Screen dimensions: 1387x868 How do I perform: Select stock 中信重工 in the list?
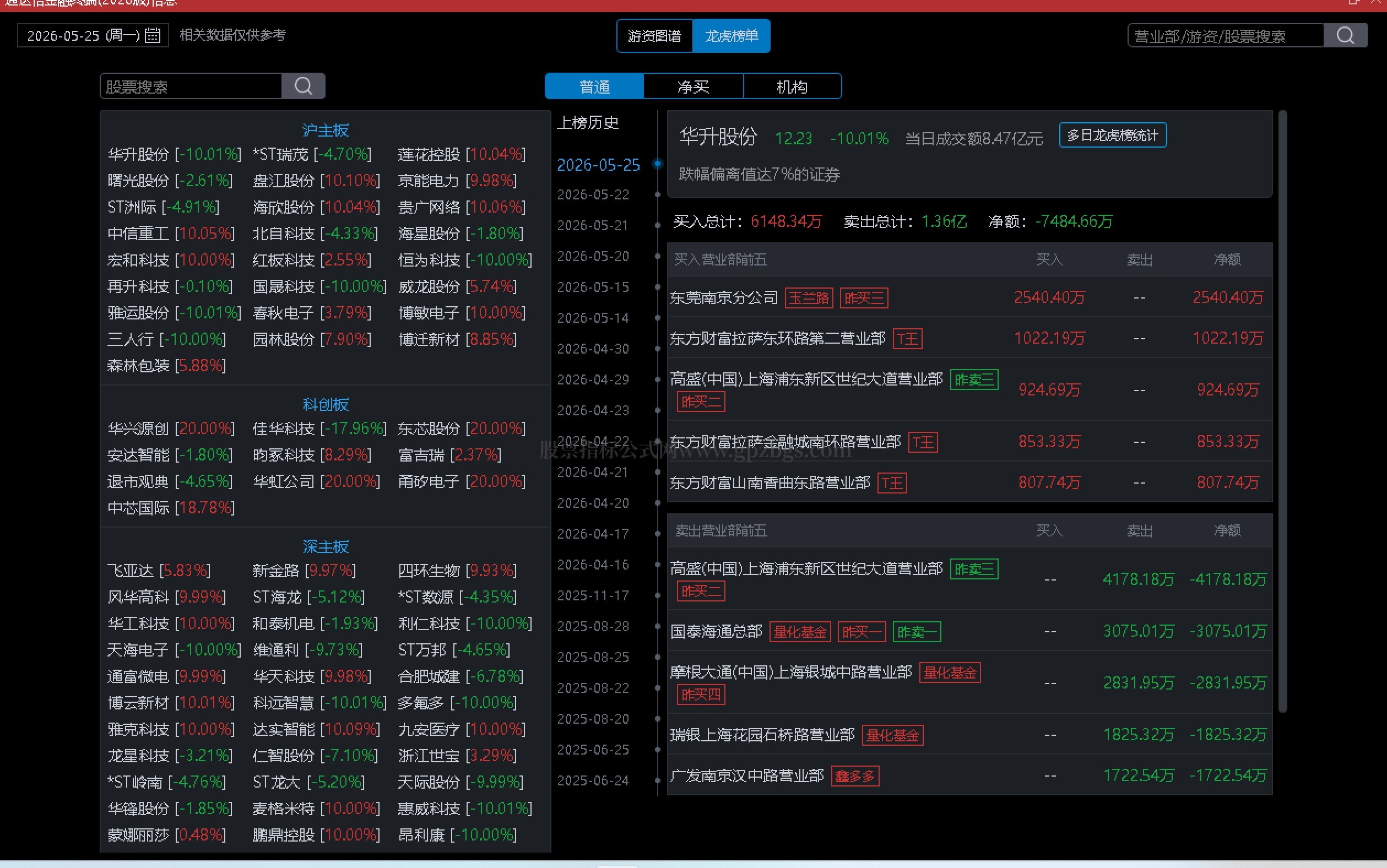171,234
